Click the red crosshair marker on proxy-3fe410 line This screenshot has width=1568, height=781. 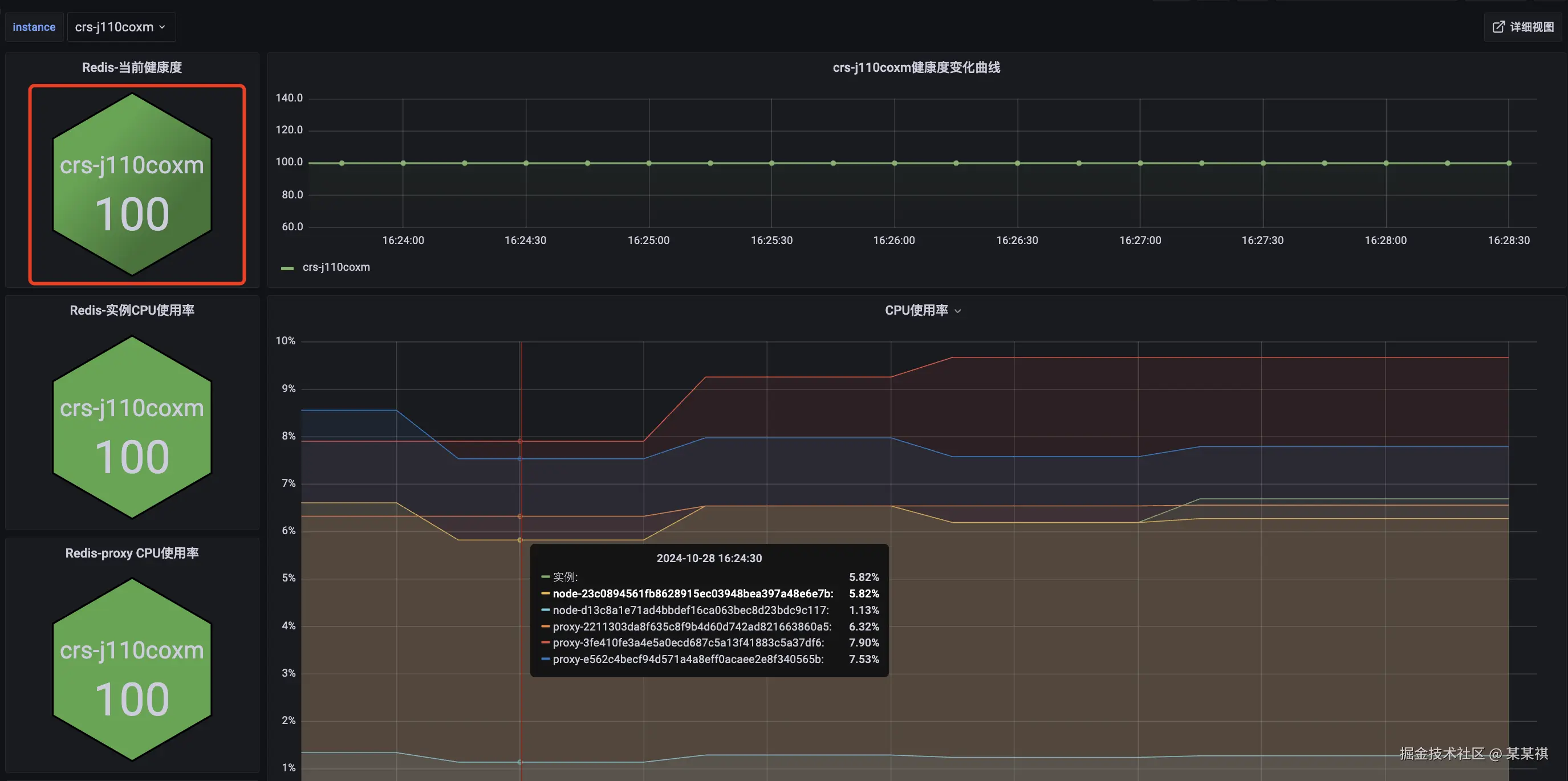[x=520, y=441]
